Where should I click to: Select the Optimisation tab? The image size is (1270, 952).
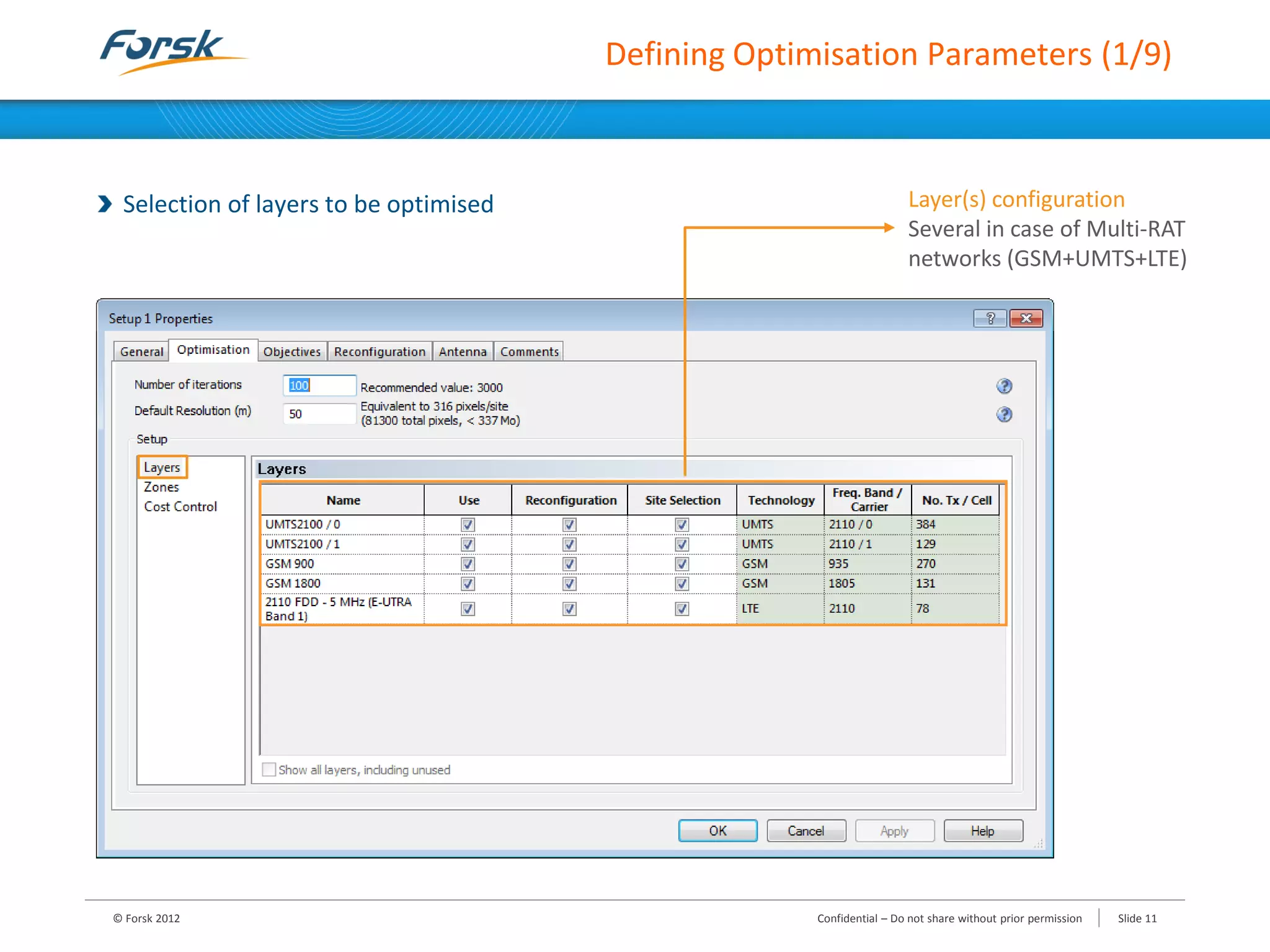[x=213, y=350]
